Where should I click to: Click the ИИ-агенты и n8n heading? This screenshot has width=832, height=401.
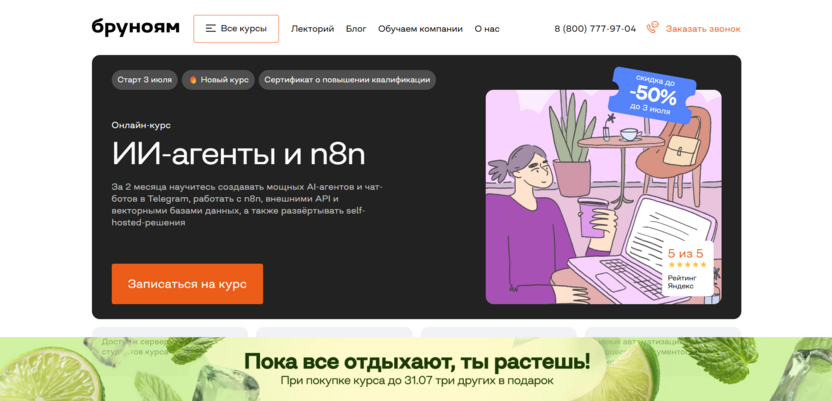239,154
